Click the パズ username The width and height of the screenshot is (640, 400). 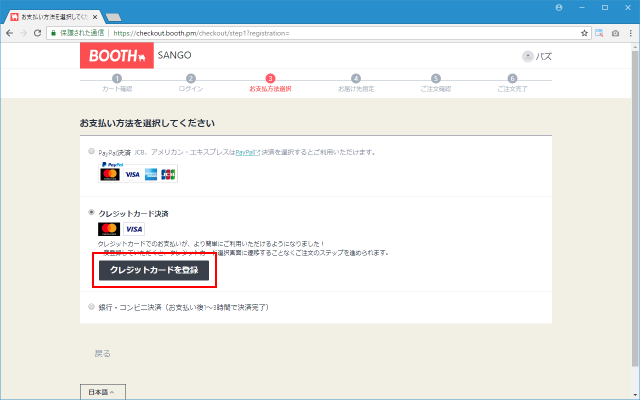[x=544, y=56]
